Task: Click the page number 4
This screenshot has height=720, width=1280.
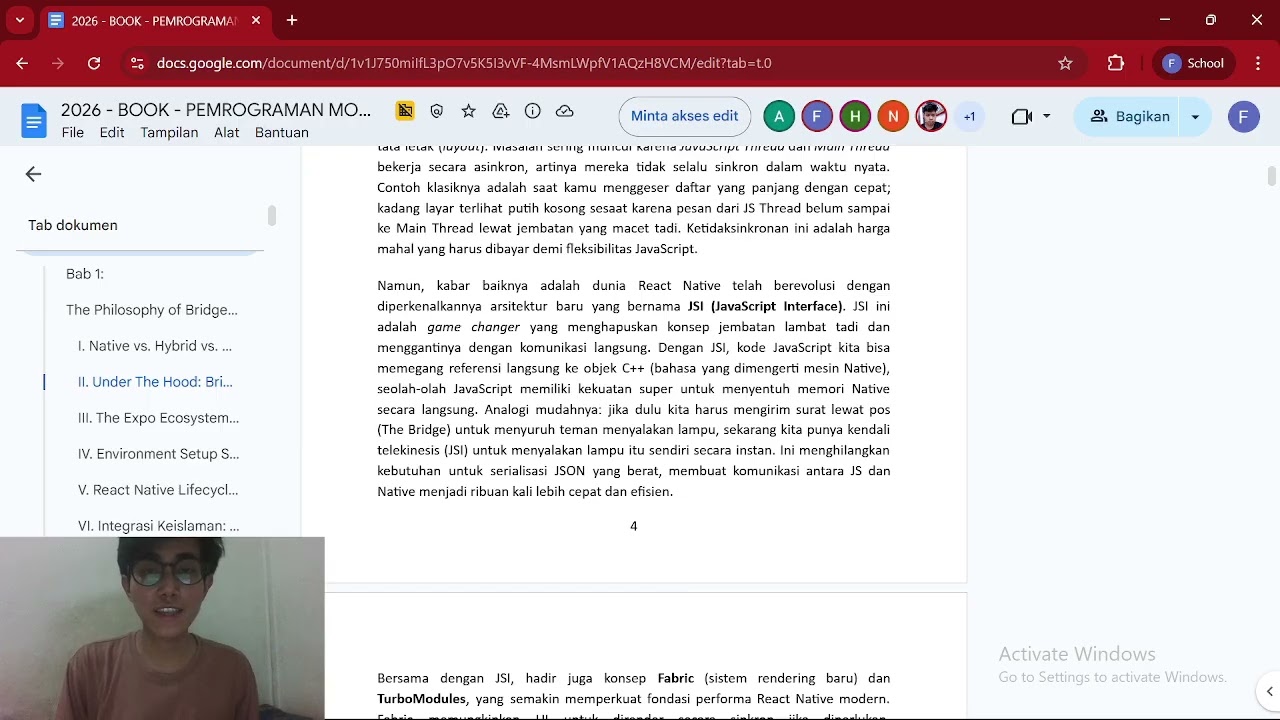Action: (x=634, y=526)
